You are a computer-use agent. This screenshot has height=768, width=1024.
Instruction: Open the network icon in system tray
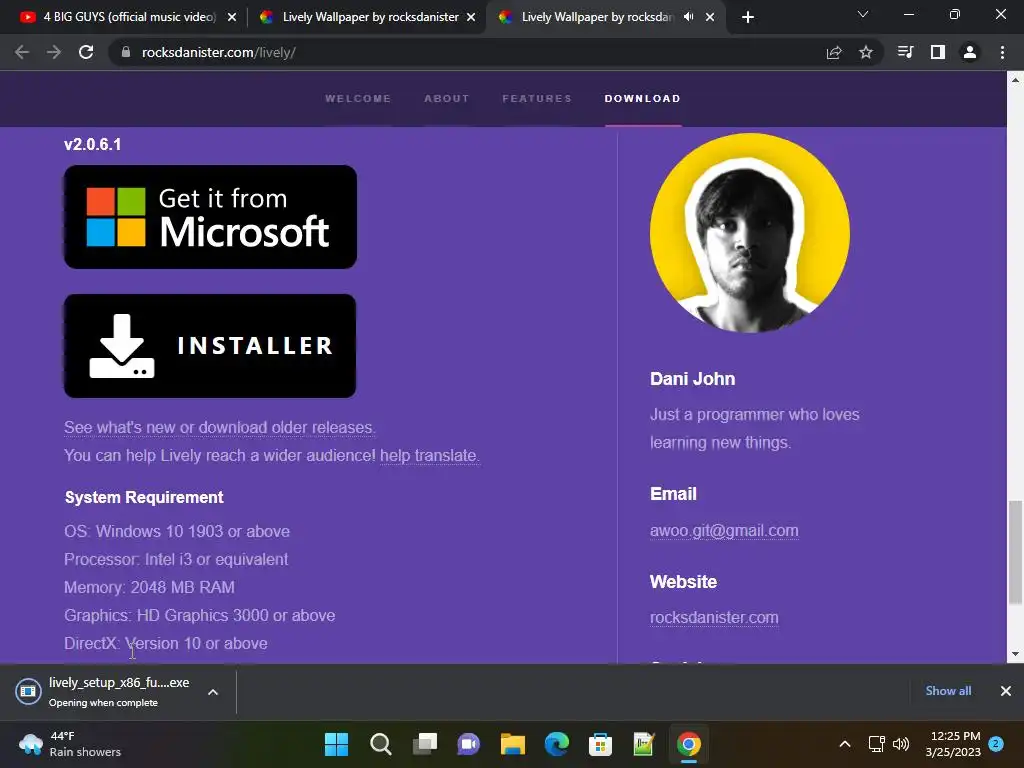876,744
